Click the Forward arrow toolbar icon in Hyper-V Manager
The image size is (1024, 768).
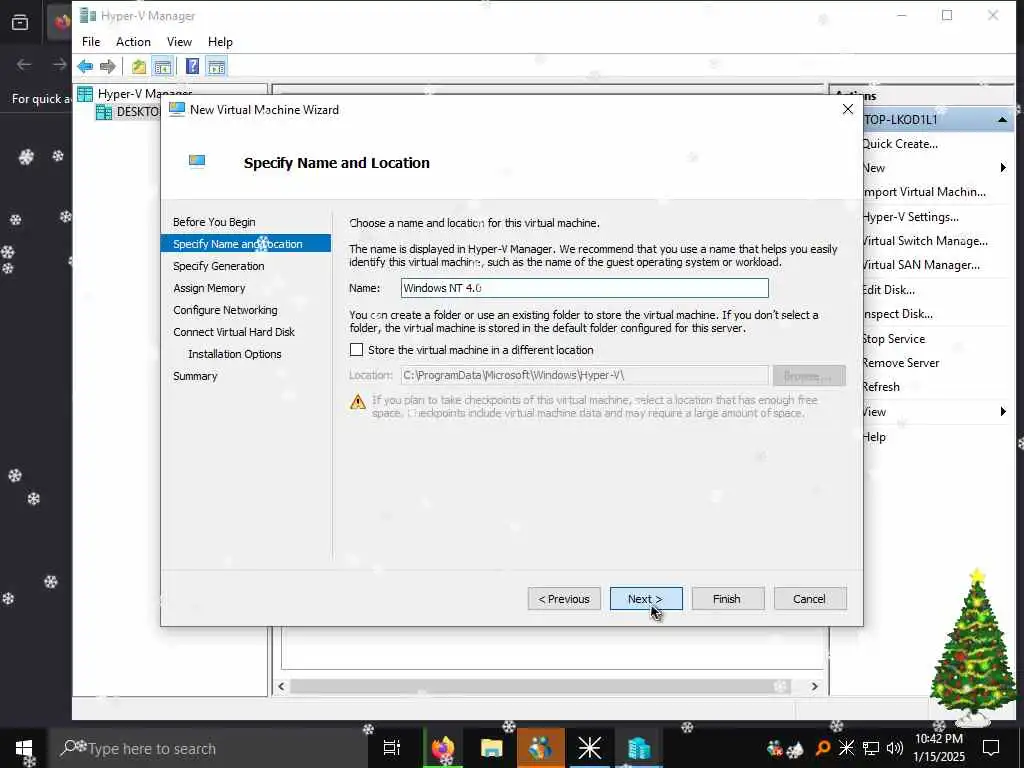click(x=108, y=66)
